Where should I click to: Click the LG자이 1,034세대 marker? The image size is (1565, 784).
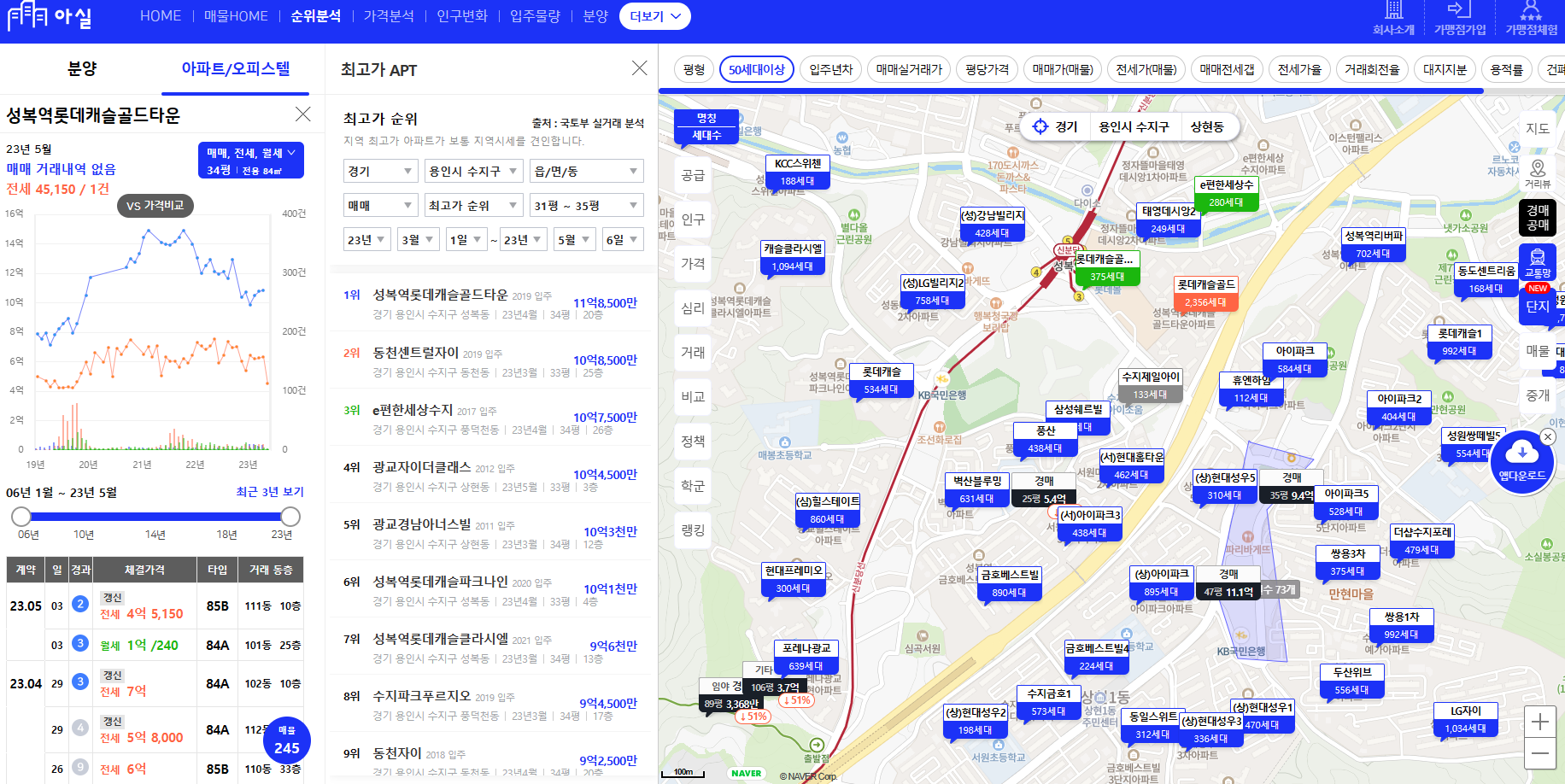pyautogui.click(x=1466, y=719)
